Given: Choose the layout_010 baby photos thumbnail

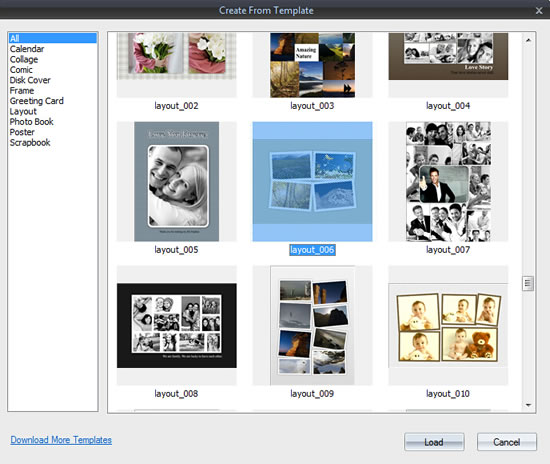Looking at the screenshot, I should tap(448, 325).
